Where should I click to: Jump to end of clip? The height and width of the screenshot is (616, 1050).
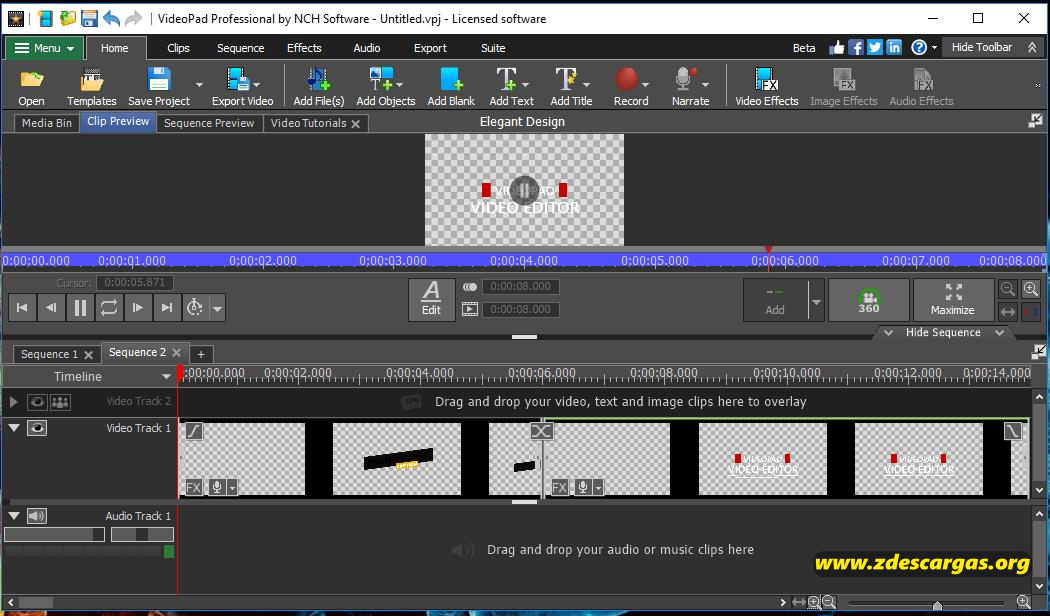coord(166,308)
